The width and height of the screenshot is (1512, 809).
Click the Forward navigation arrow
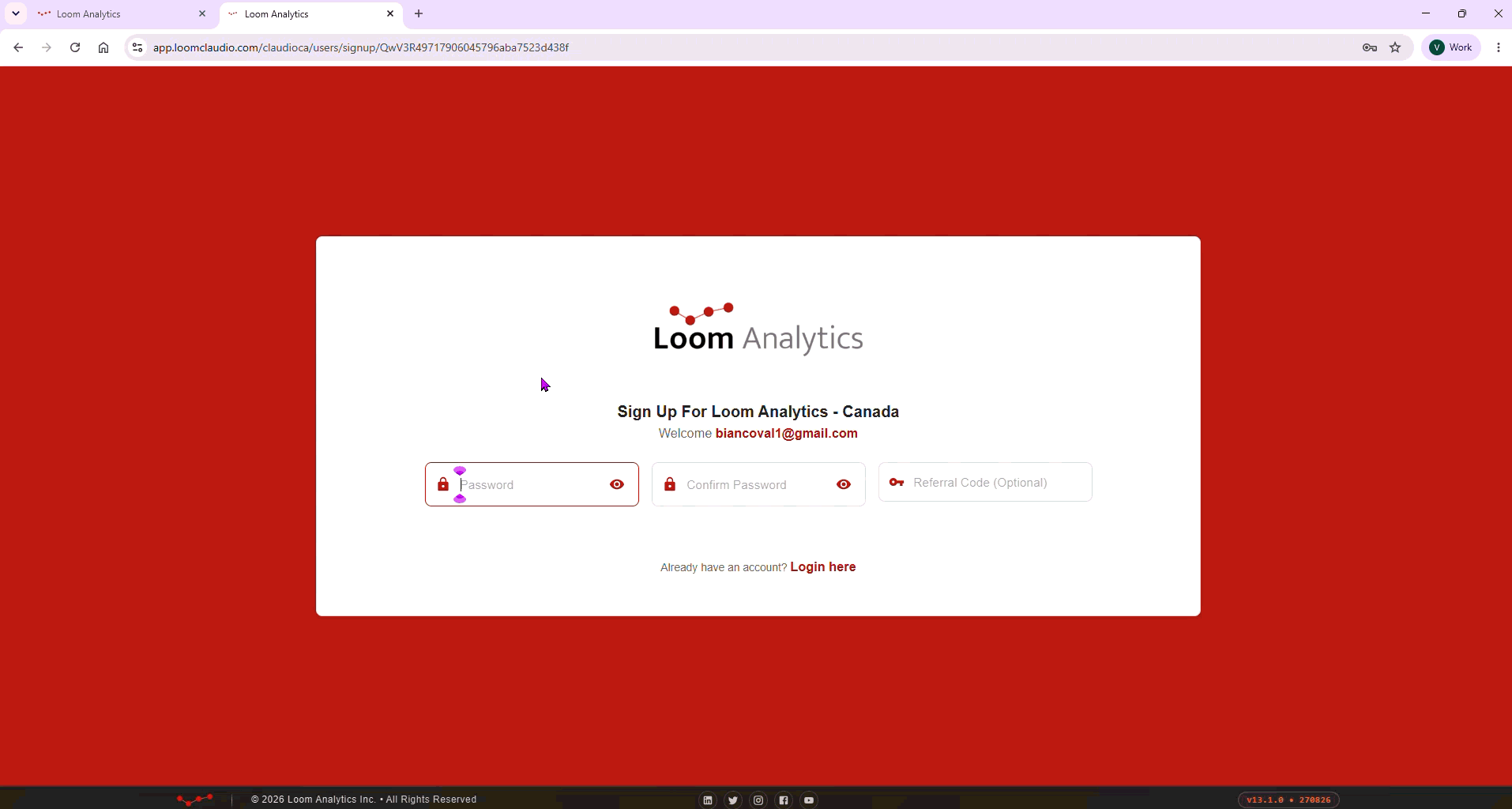point(47,47)
